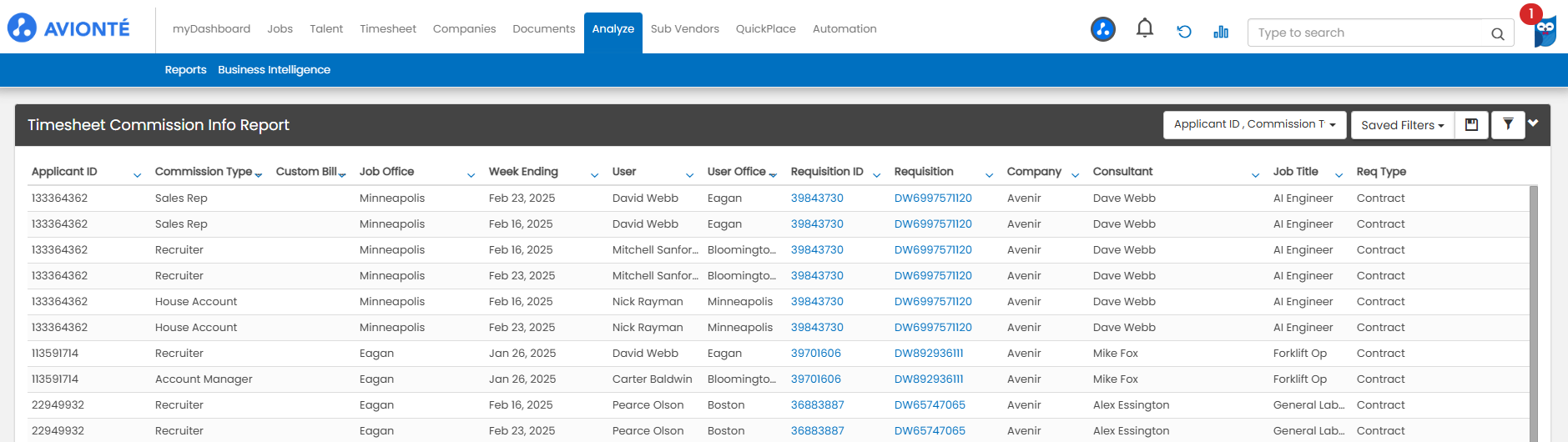Open the filter funnel icon
This screenshot has height=442, width=1568.
tap(1508, 125)
